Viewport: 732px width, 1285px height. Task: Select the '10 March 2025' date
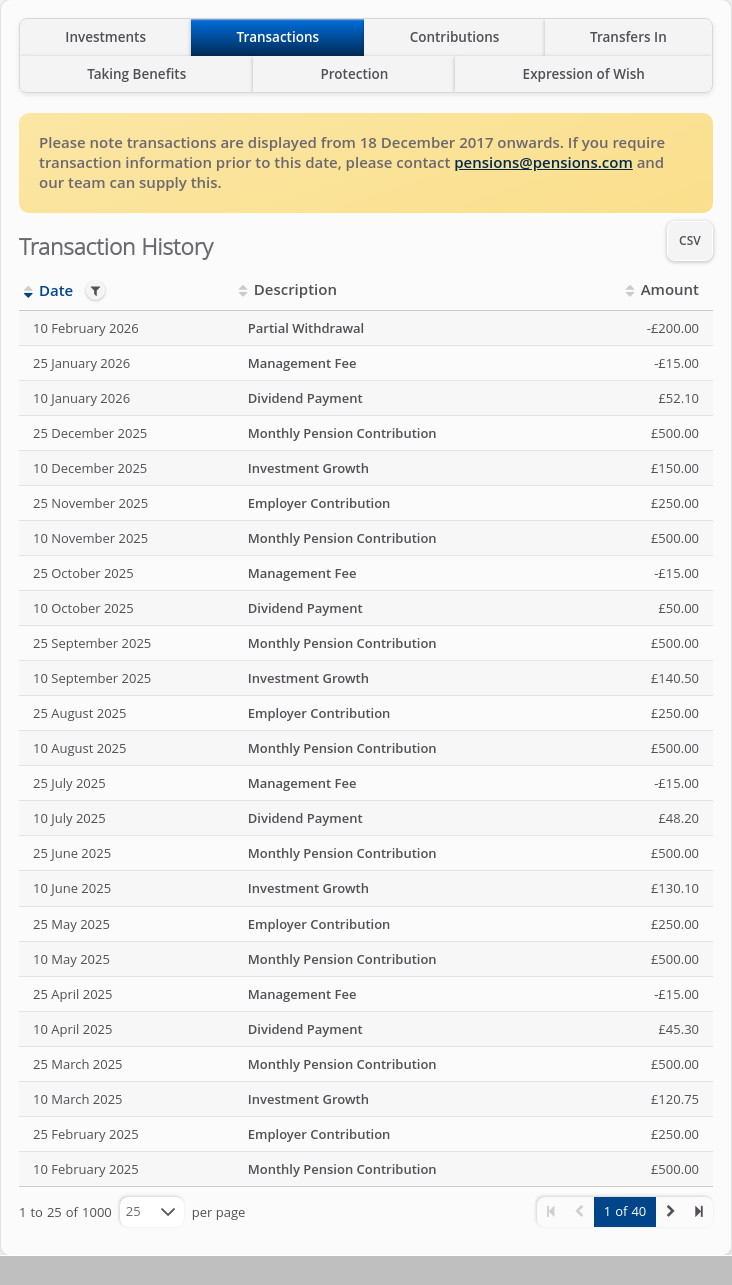coord(78,1099)
